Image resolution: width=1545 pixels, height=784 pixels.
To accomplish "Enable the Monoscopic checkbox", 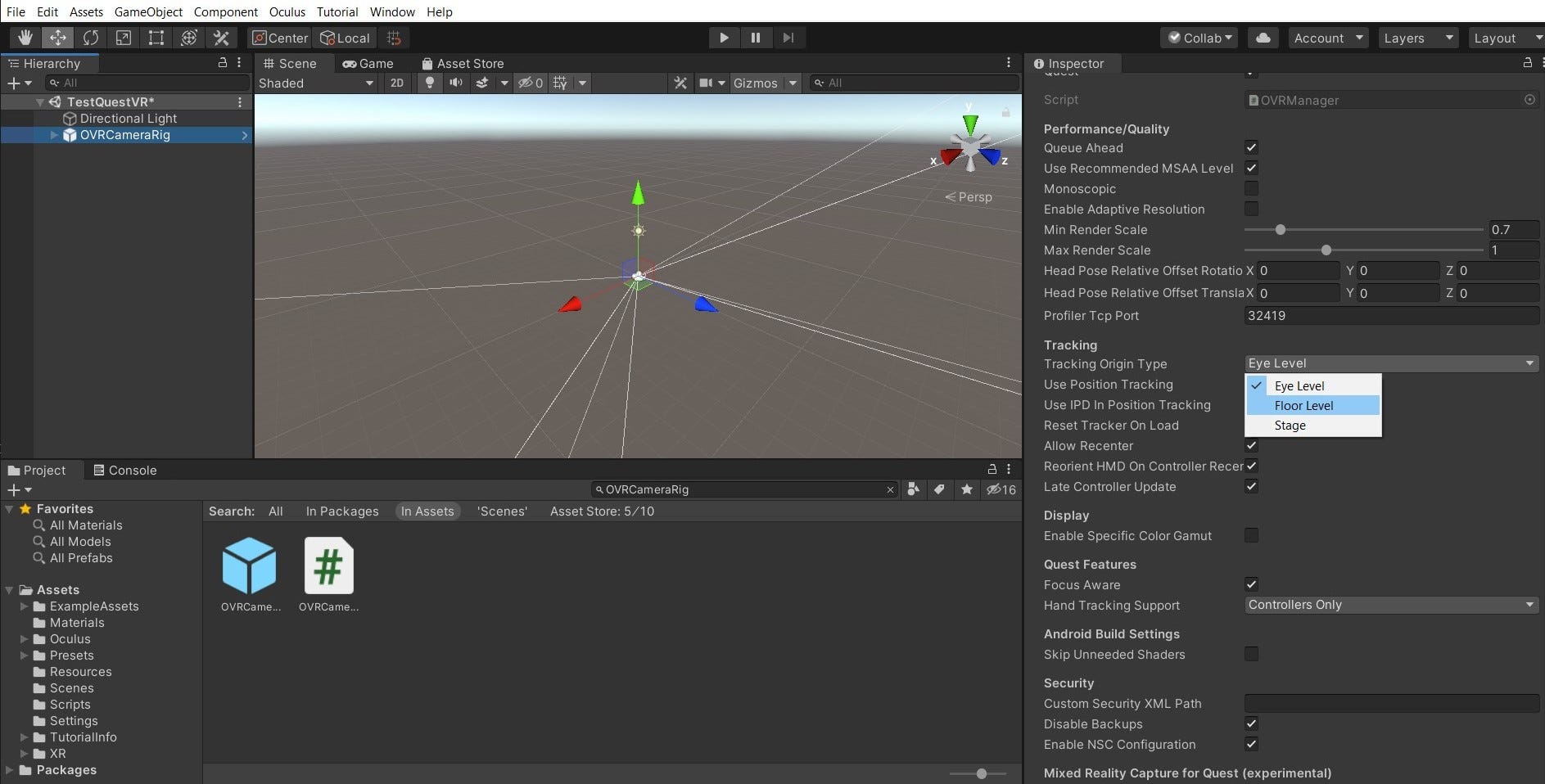I will tap(1251, 188).
